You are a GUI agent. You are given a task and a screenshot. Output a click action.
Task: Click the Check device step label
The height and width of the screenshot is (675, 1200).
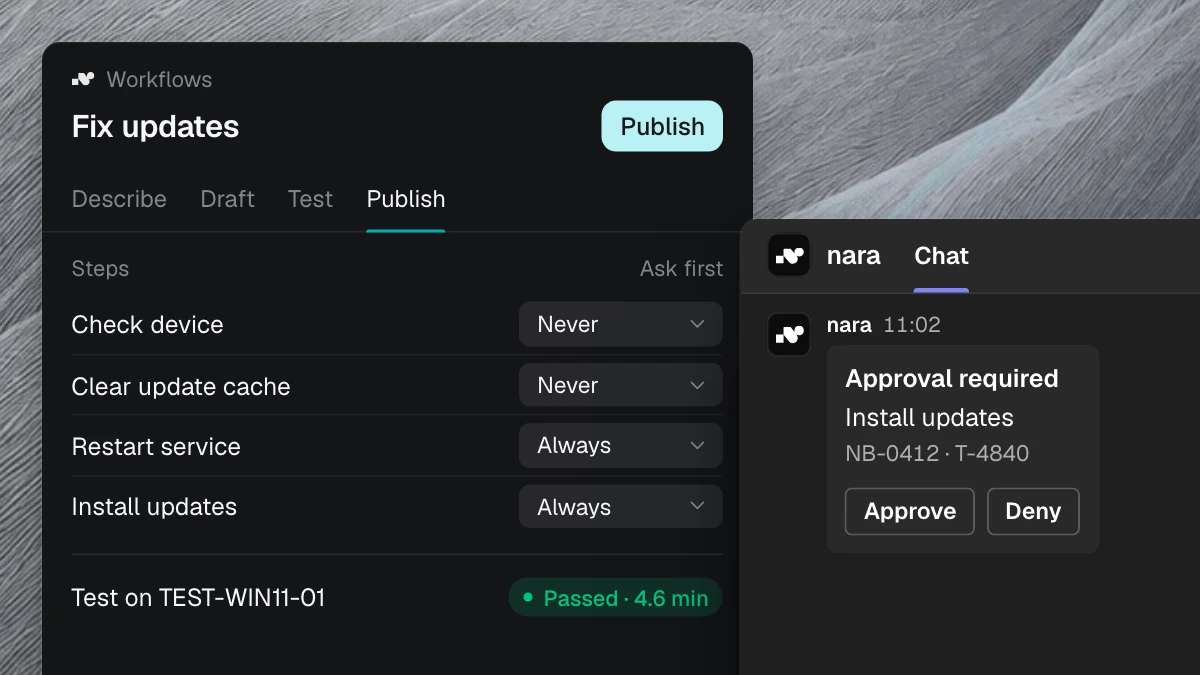147,324
